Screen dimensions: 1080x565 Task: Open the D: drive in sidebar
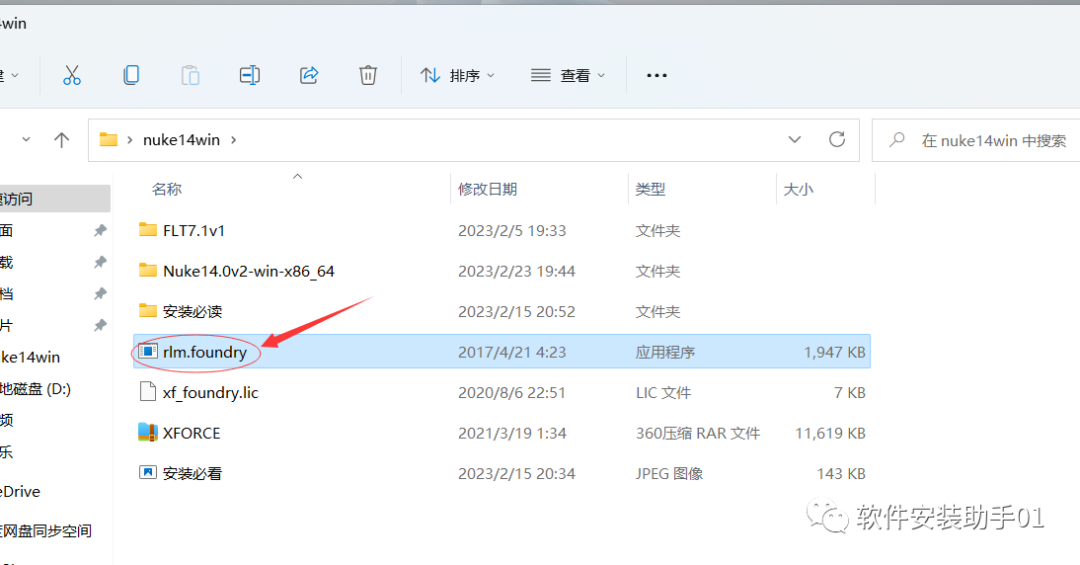click(x=35, y=389)
